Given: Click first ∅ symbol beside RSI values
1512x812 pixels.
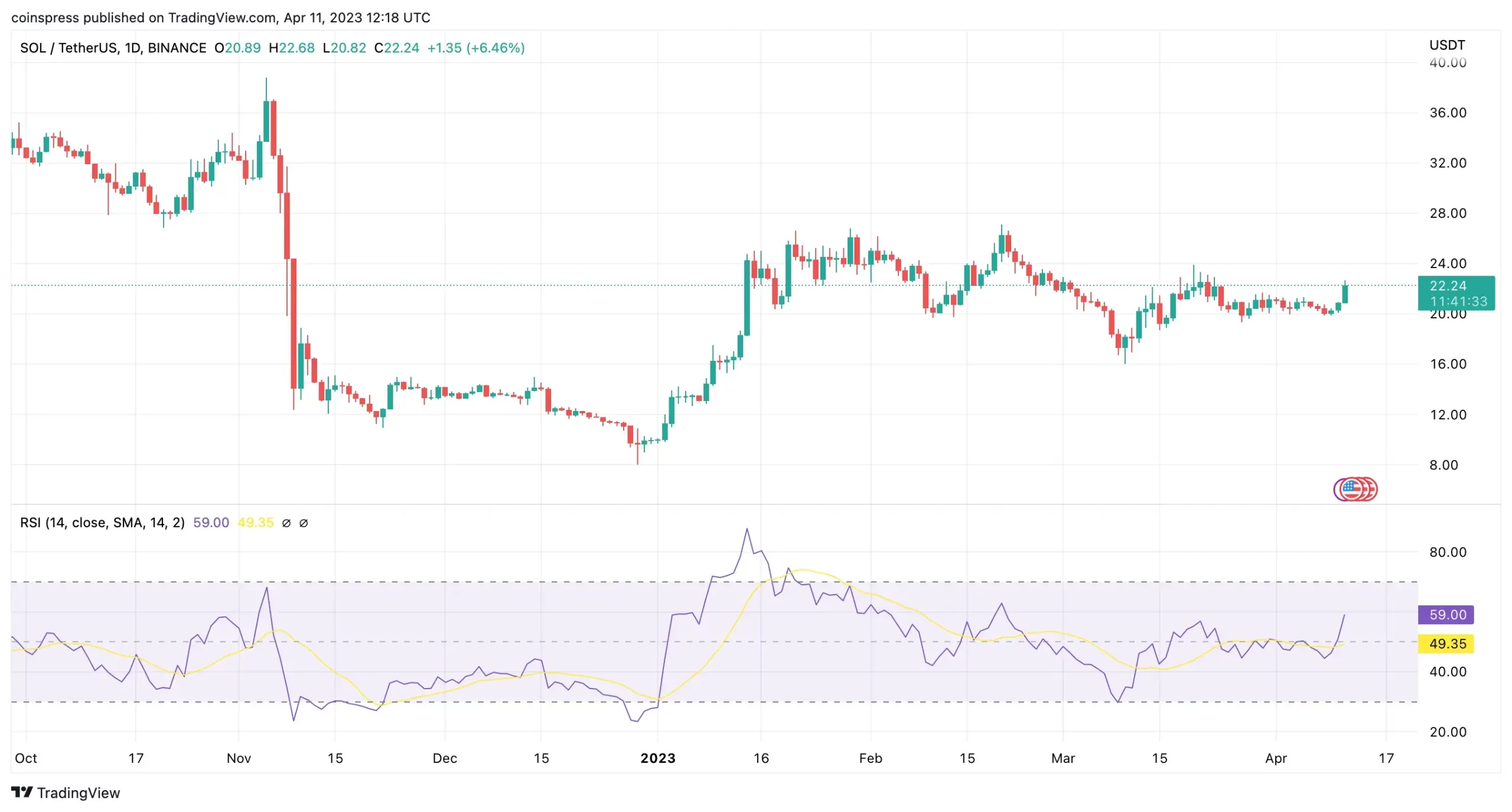Looking at the screenshot, I should pos(286,523).
